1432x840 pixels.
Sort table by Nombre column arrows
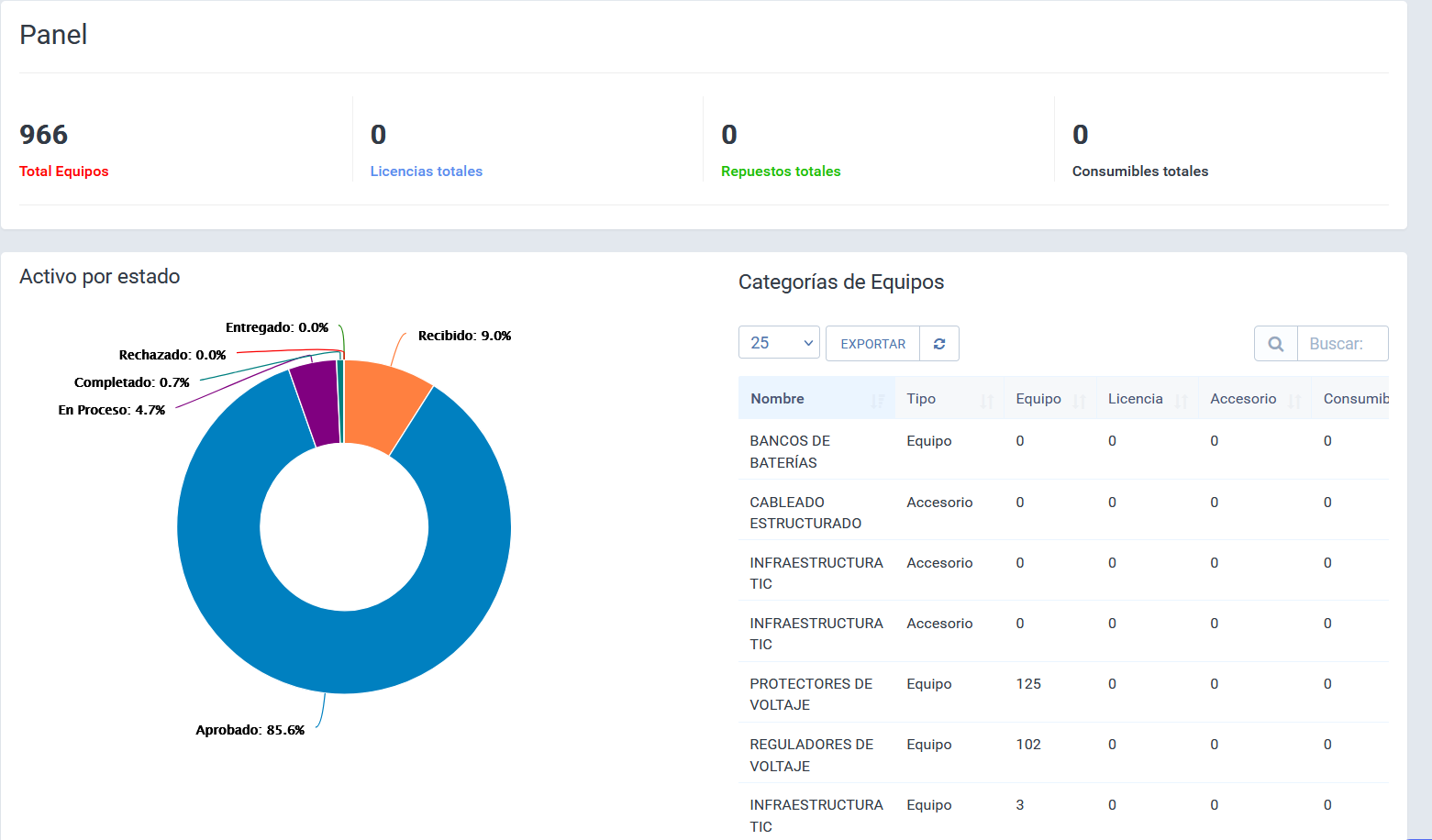877,400
